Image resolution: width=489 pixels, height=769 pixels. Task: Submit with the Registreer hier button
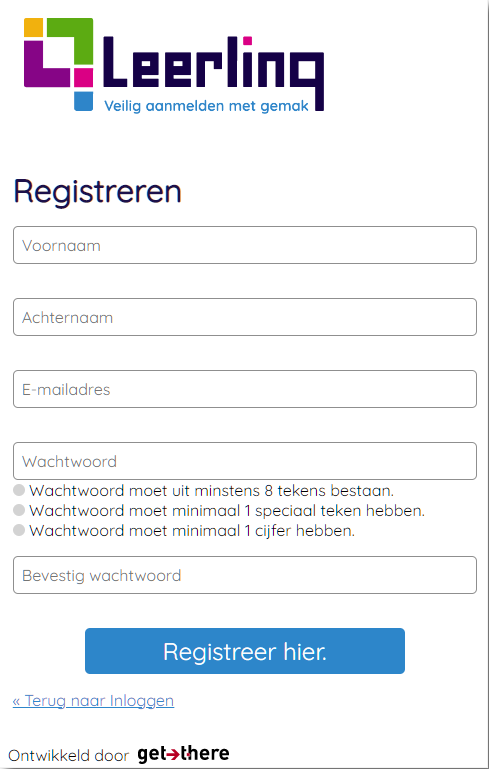point(245,651)
